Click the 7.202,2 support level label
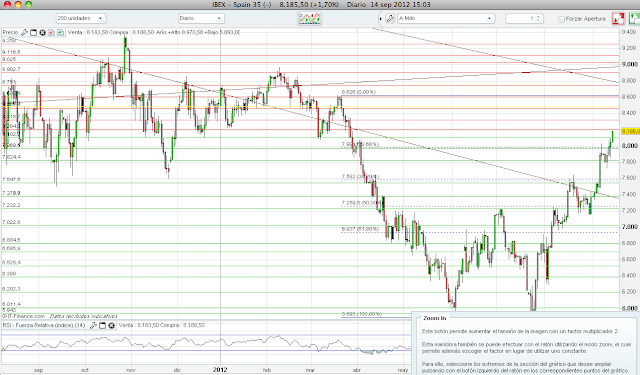Screen dimensions: 640x375 coord(11,205)
